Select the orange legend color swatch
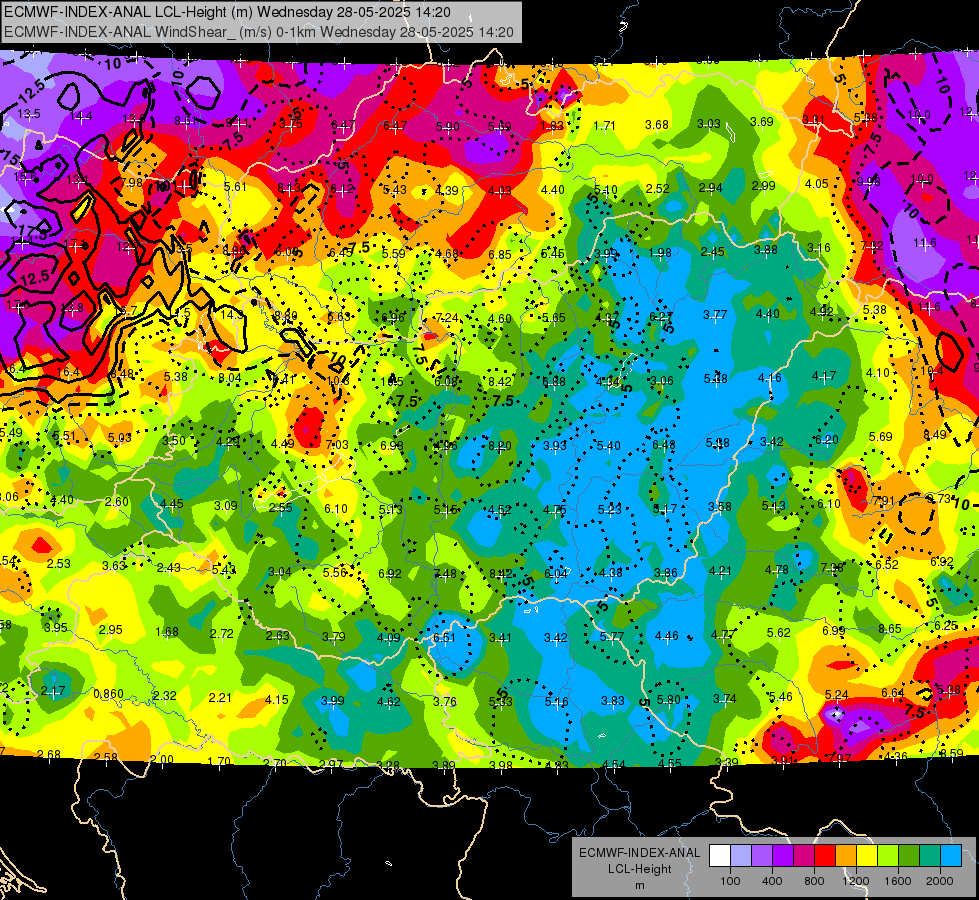This screenshot has height=900, width=979. coord(846,856)
